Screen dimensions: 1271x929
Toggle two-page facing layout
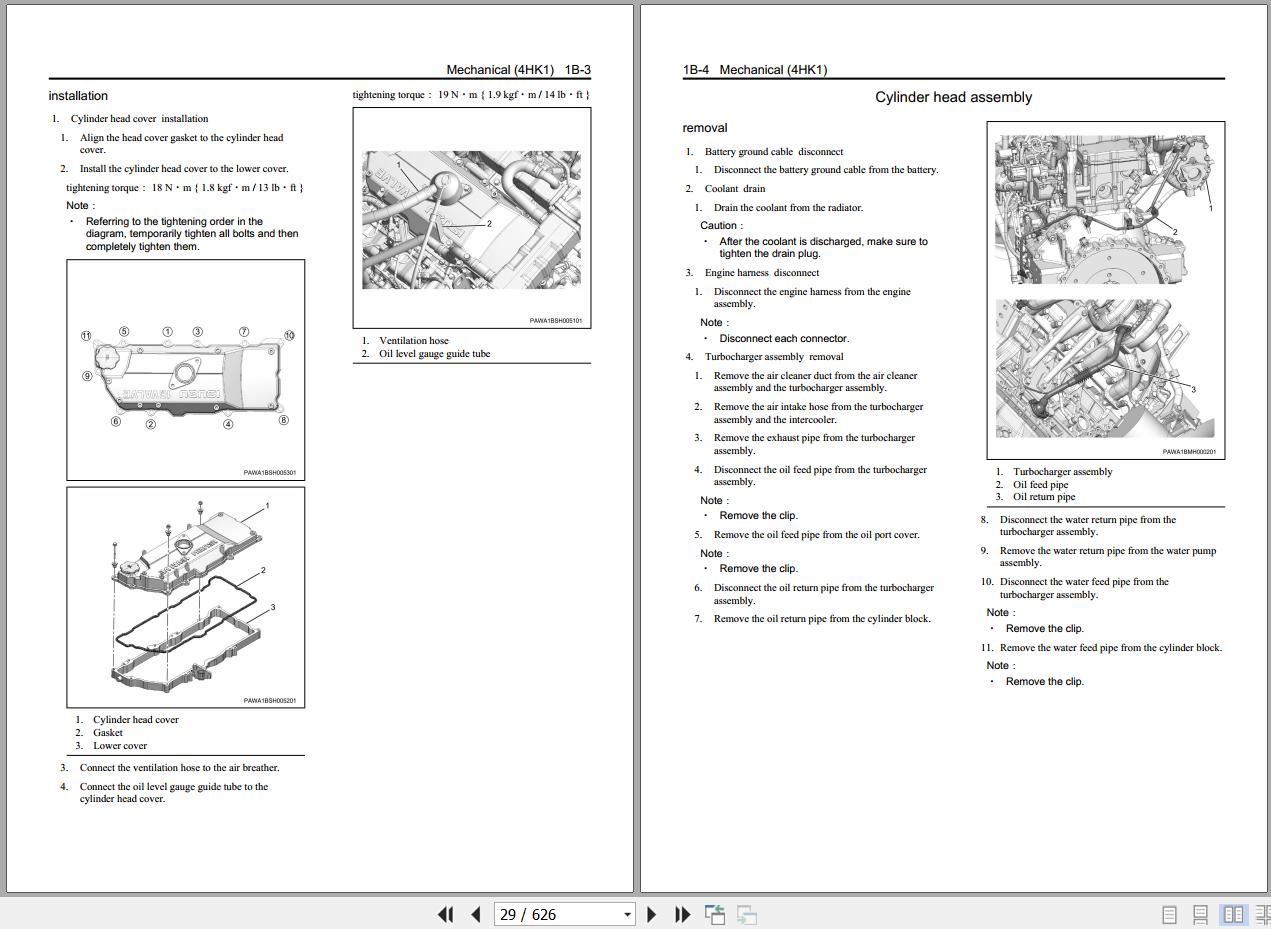[1234, 914]
